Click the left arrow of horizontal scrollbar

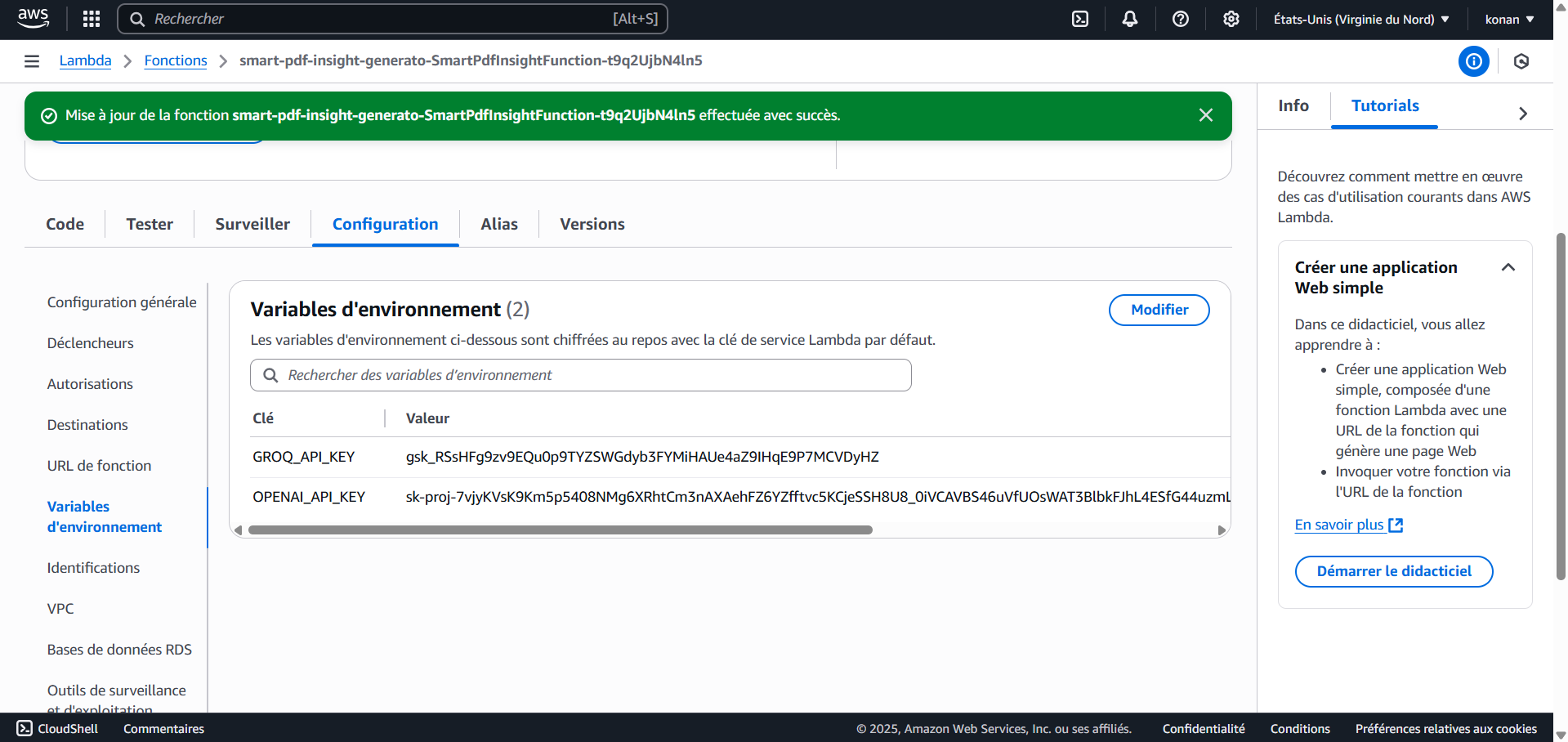click(x=238, y=530)
